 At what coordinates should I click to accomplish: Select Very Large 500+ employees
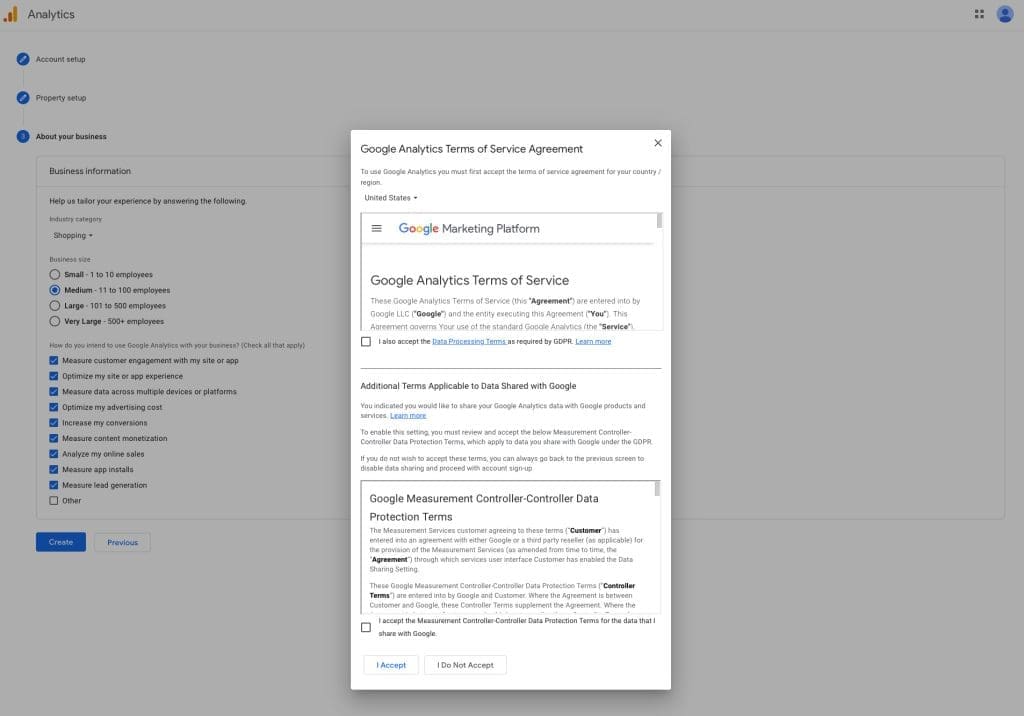pyautogui.click(x=55, y=321)
